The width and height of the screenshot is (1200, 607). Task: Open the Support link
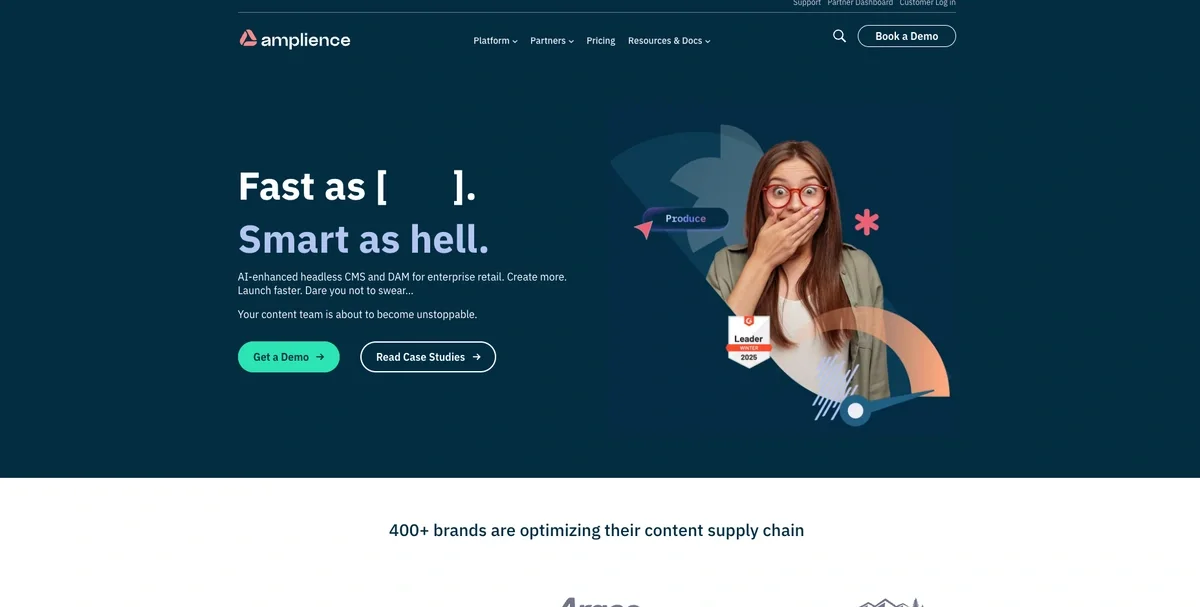pyautogui.click(x=807, y=3)
